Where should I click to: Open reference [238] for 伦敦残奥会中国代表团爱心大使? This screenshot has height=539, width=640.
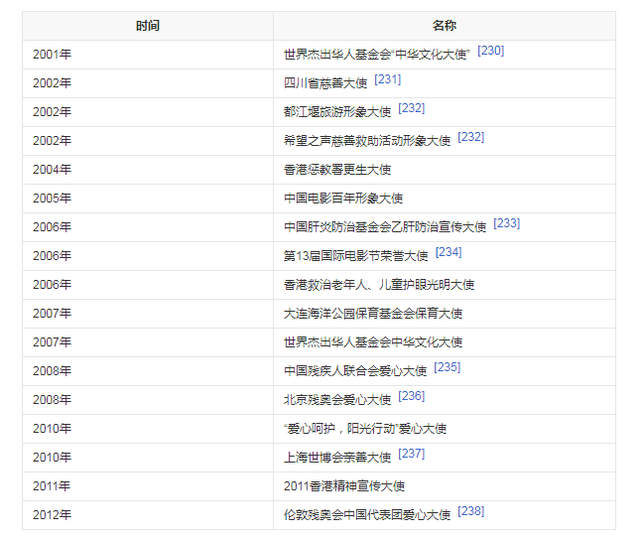click(x=471, y=511)
